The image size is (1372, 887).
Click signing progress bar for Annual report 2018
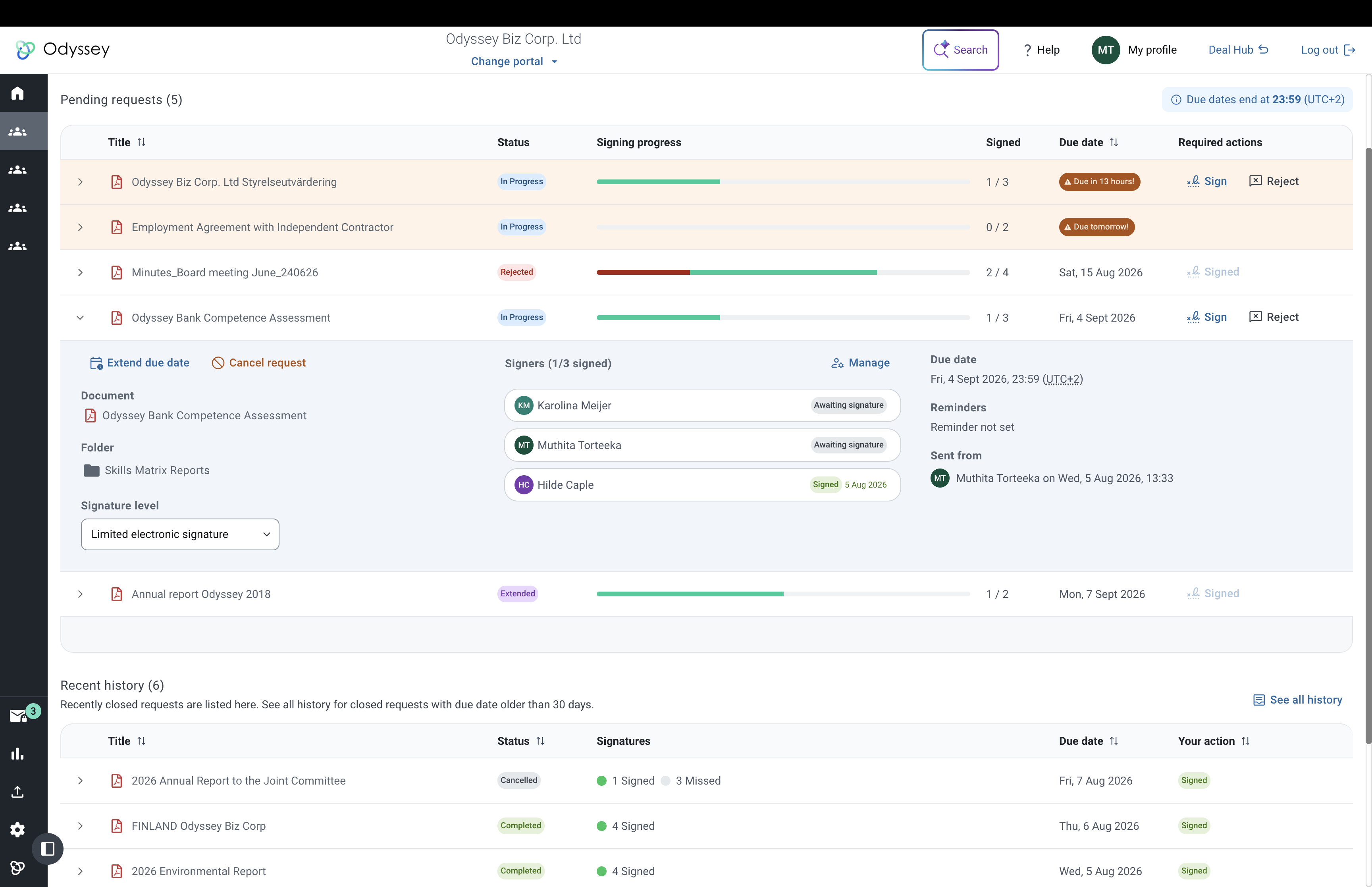click(x=783, y=594)
